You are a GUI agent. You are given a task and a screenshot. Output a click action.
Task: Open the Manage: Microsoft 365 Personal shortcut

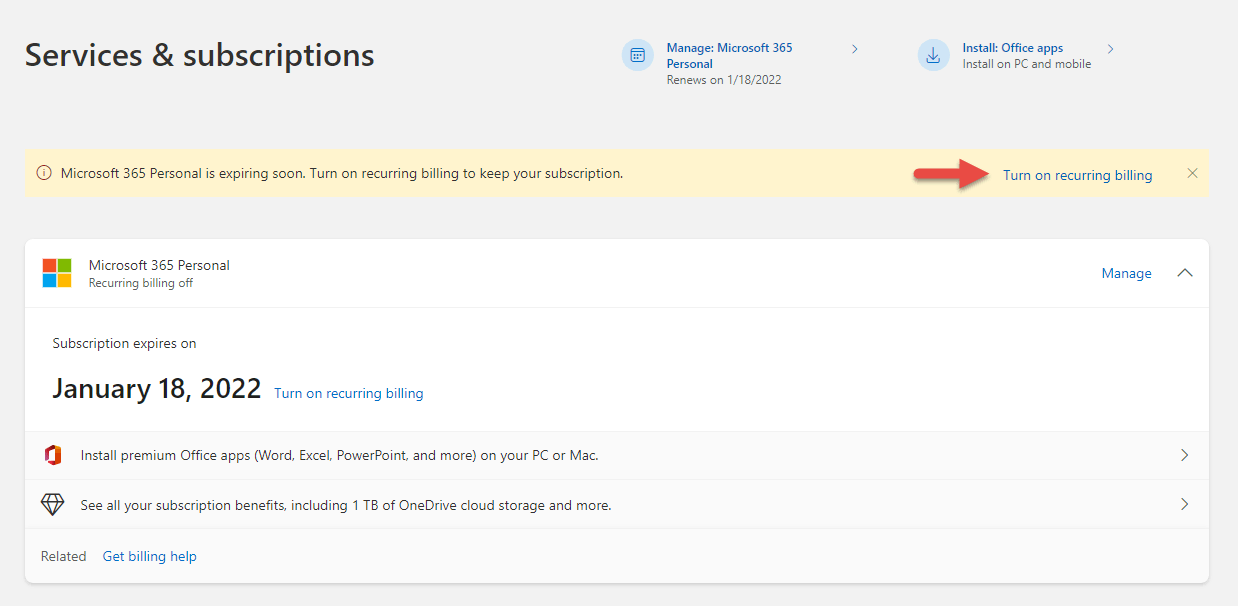tap(730, 55)
